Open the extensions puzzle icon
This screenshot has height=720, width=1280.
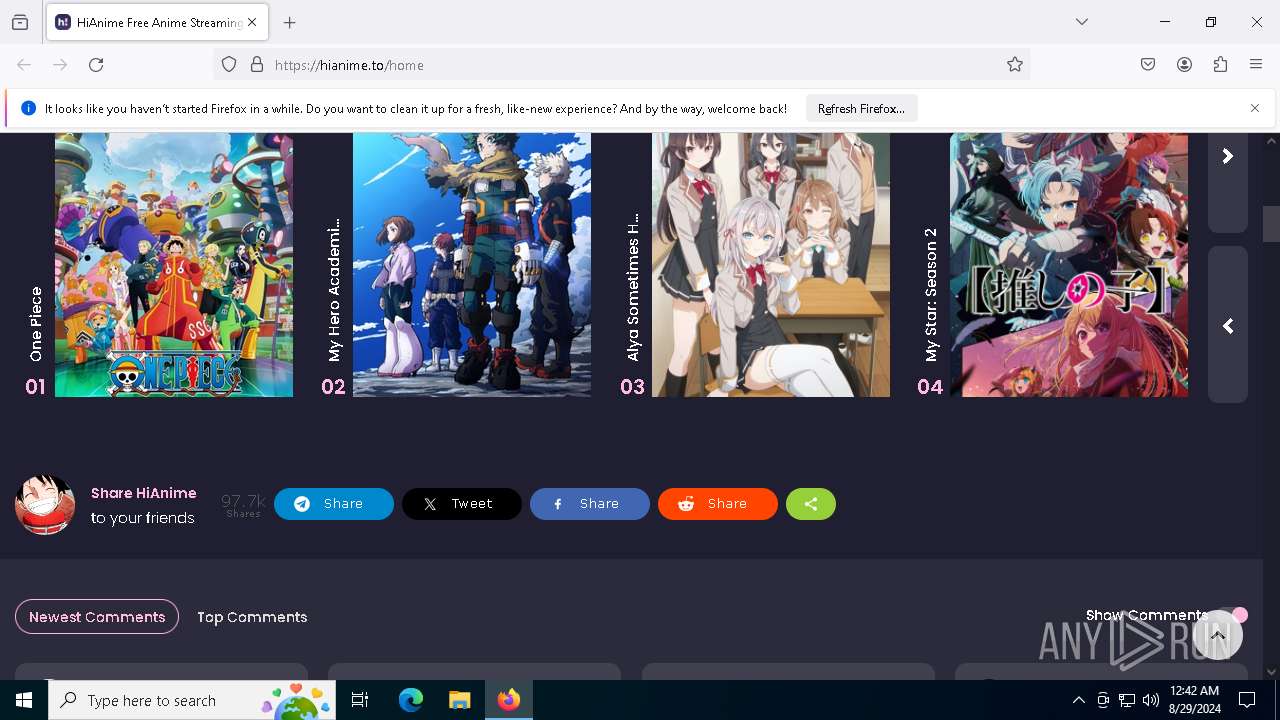[x=1220, y=65]
